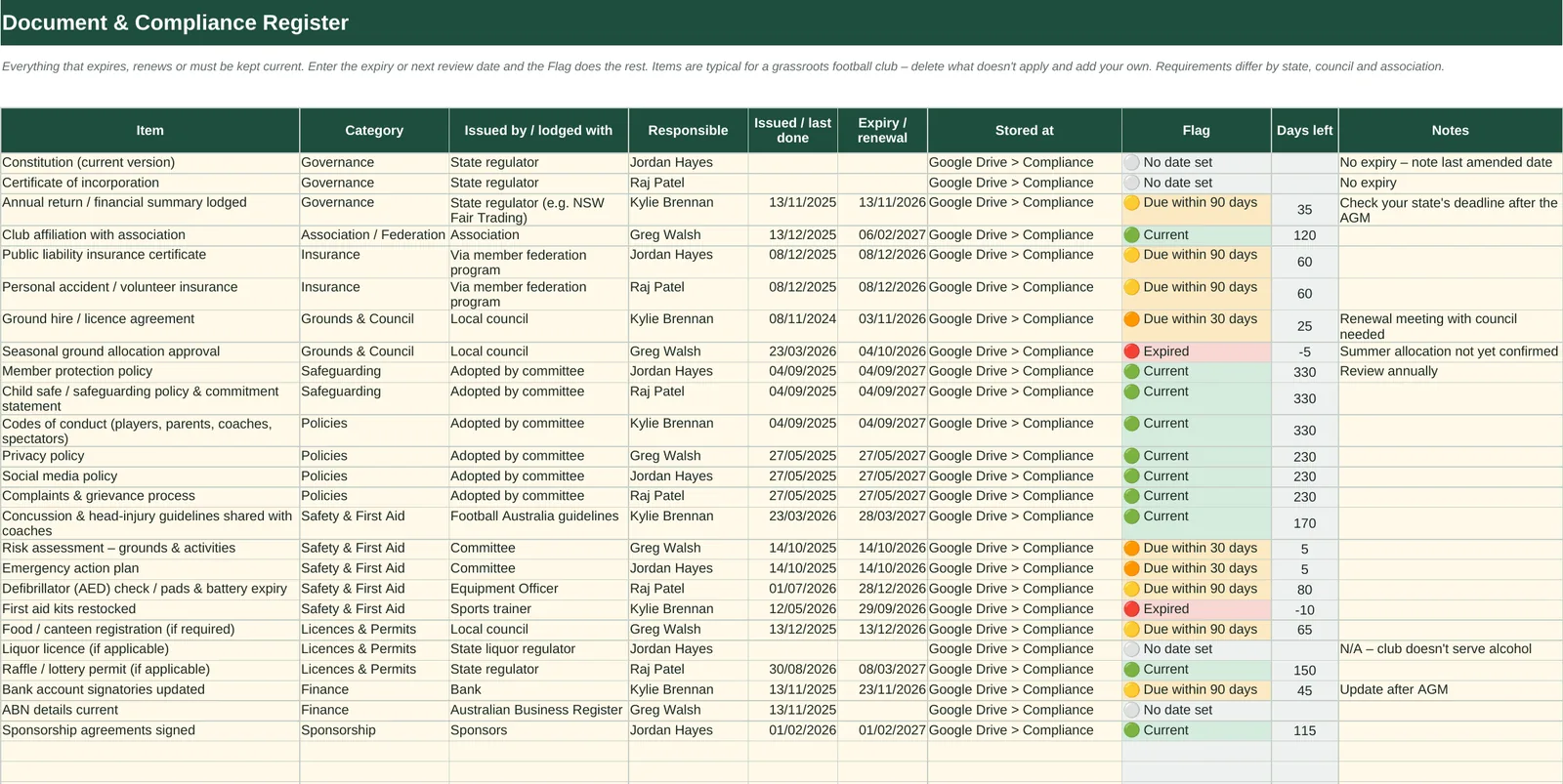Select the Days left column header
Viewport: 1563px width, 784px height.
(1304, 130)
